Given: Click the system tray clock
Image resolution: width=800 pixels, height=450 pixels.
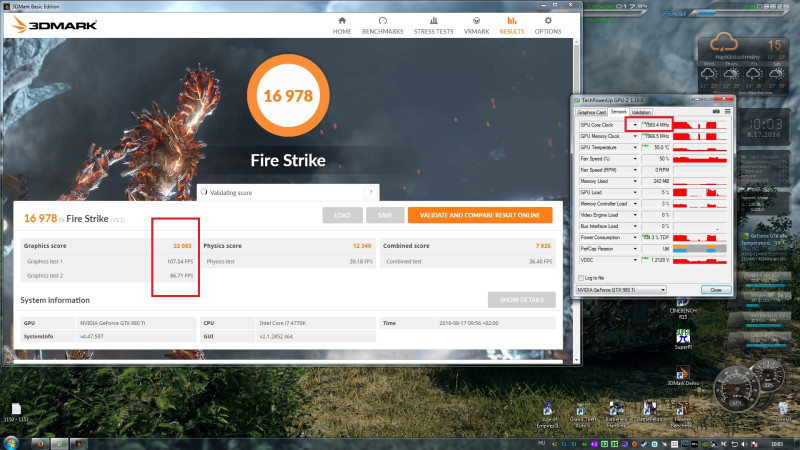Looking at the screenshot, I should point(777,444).
